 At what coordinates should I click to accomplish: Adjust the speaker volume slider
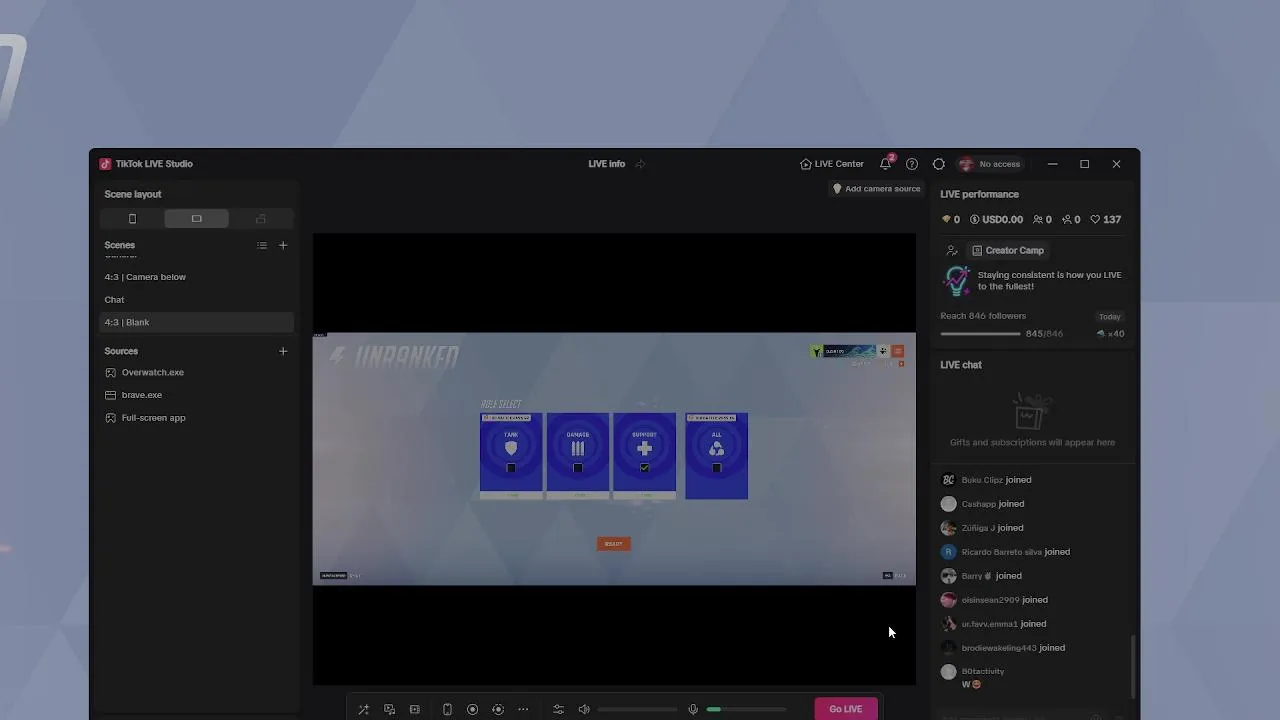pos(637,709)
